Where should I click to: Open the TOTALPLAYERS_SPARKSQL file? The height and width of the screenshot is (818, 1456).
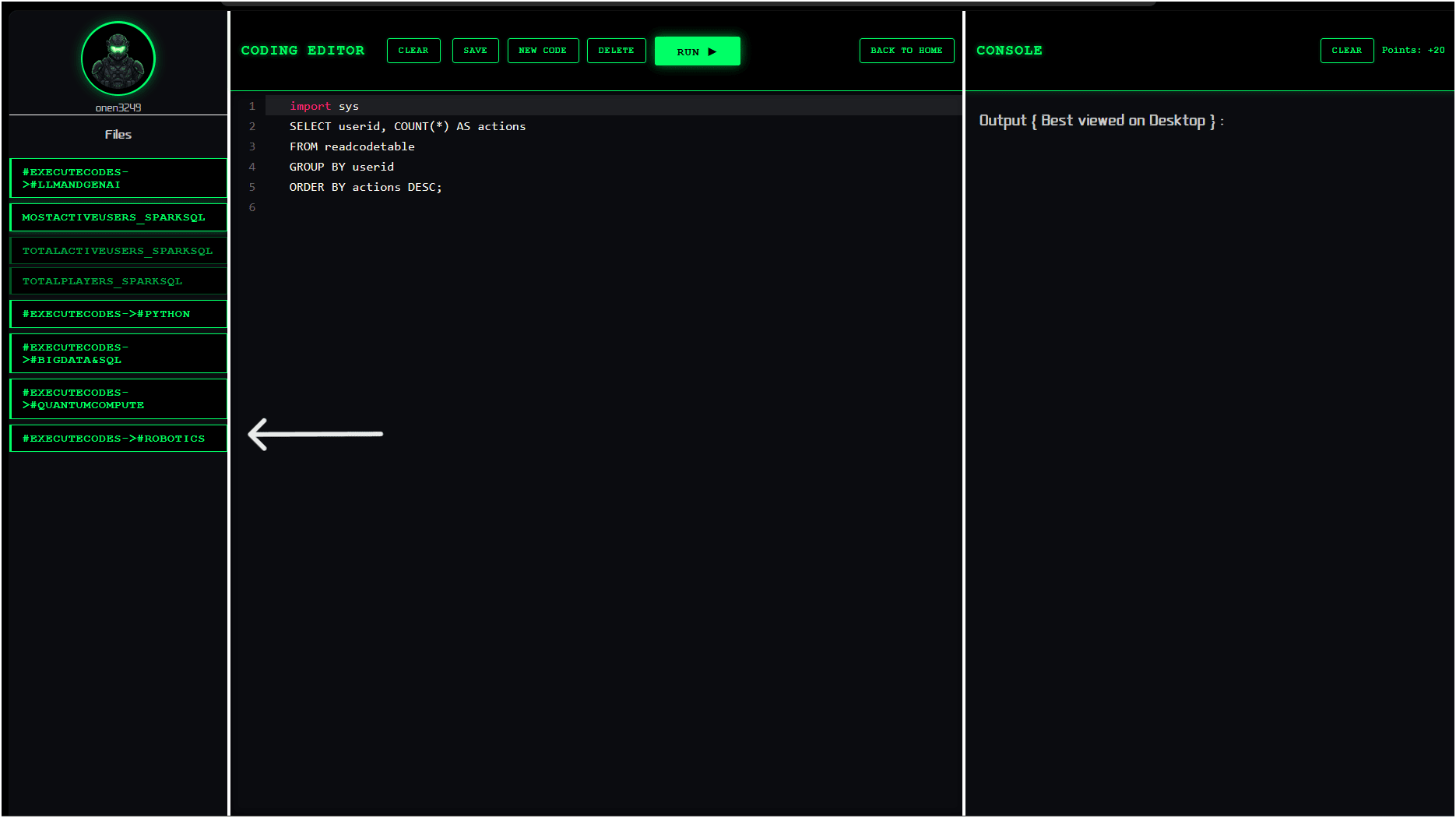118,281
